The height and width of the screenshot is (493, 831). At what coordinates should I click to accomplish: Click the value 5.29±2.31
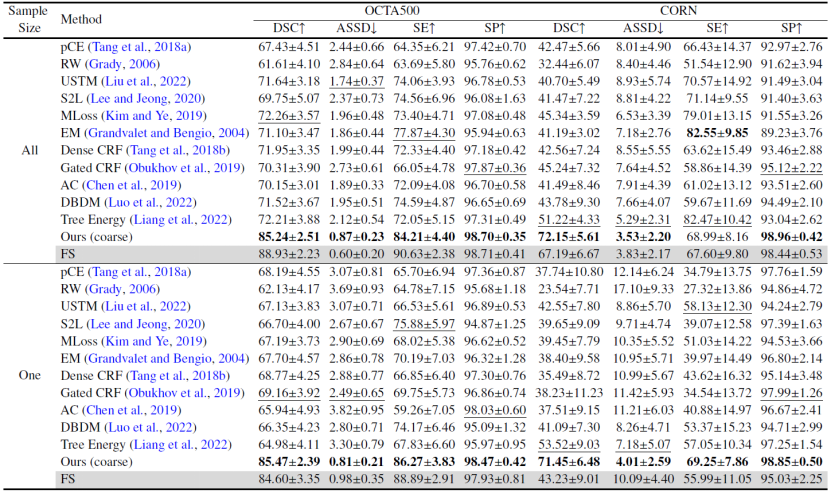643,219
